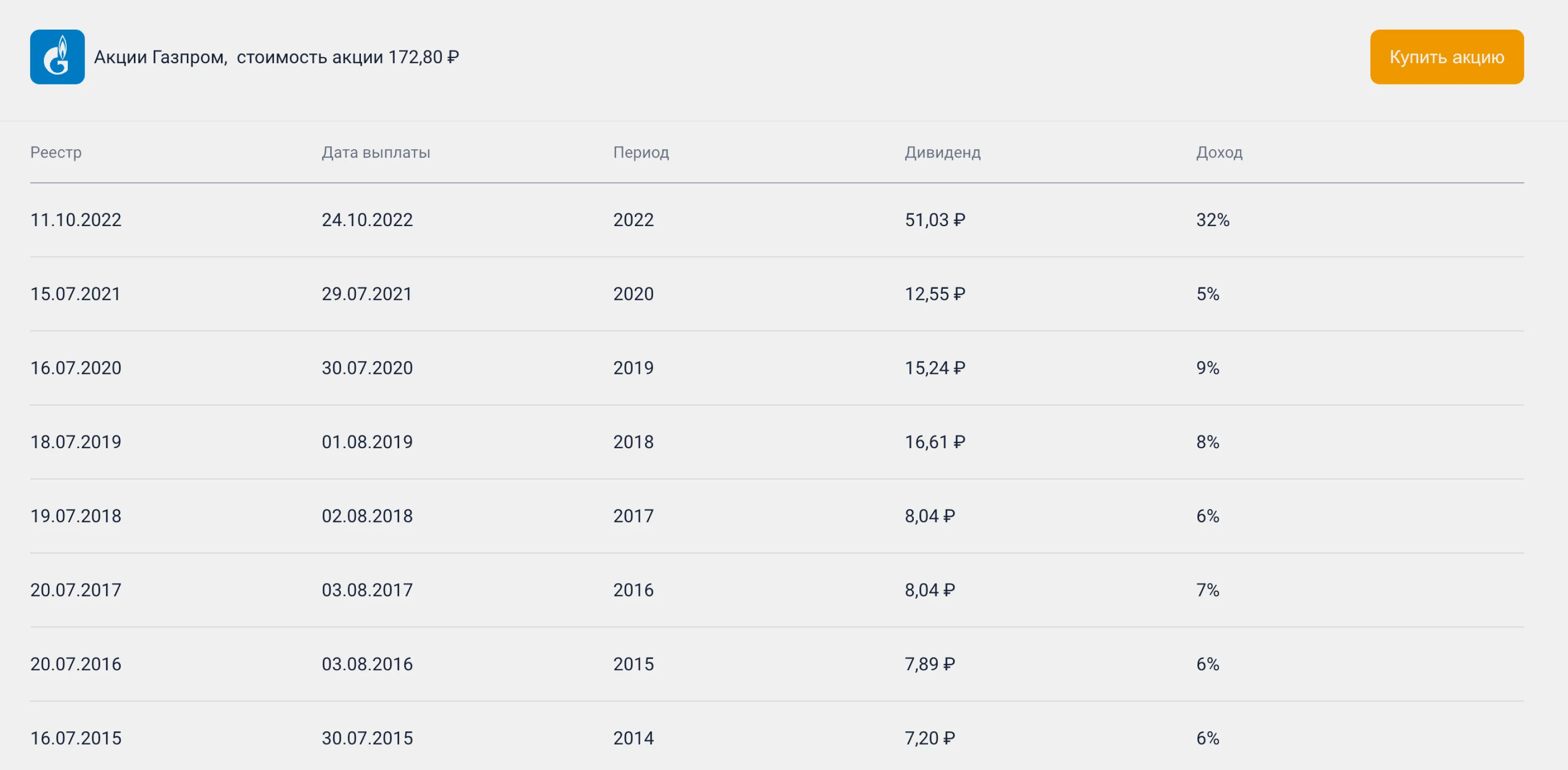Image resolution: width=1568 pixels, height=770 pixels.
Task: Click the Доход column header
Action: (x=1219, y=152)
